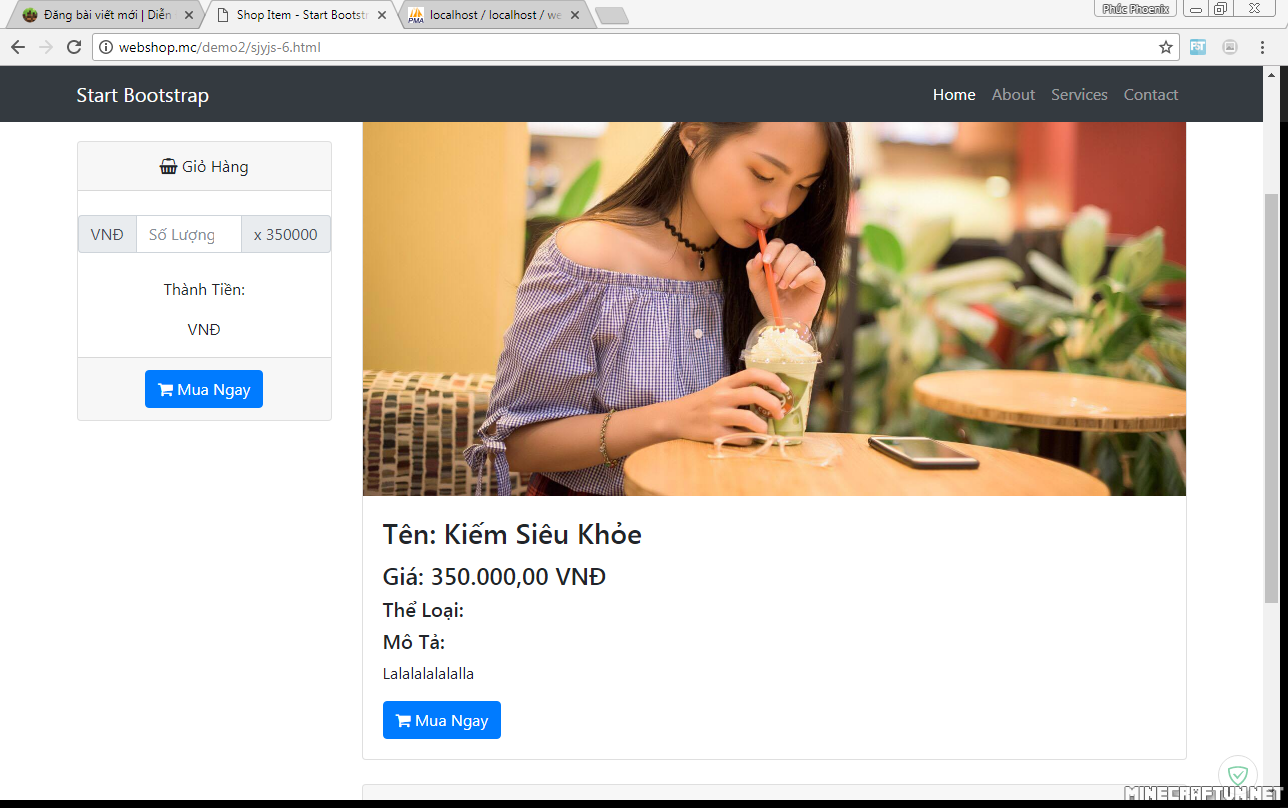
Task: Close the 'localhost / localhost' tab
Action: (x=574, y=15)
